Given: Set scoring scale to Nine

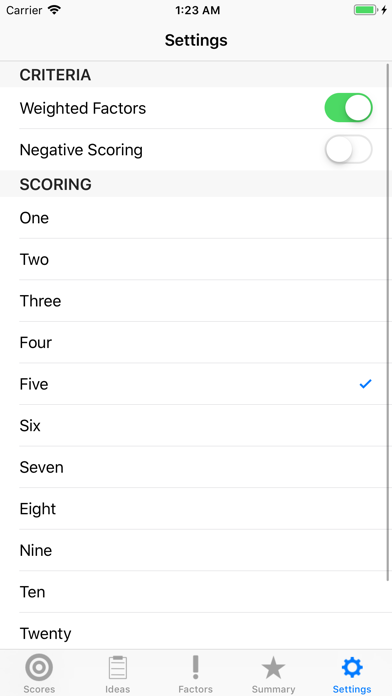Looking at the screenshot, I should click(196, 550).
